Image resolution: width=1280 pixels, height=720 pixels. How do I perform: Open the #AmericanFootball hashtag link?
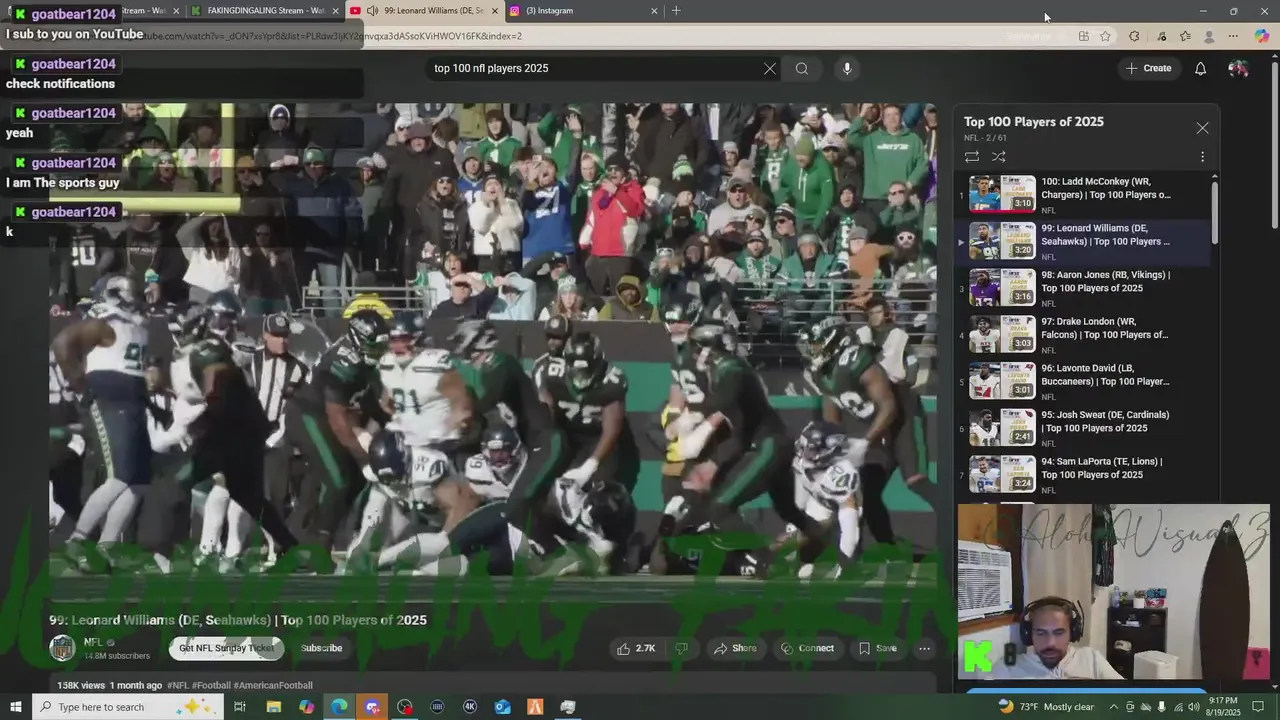[273, 686]
